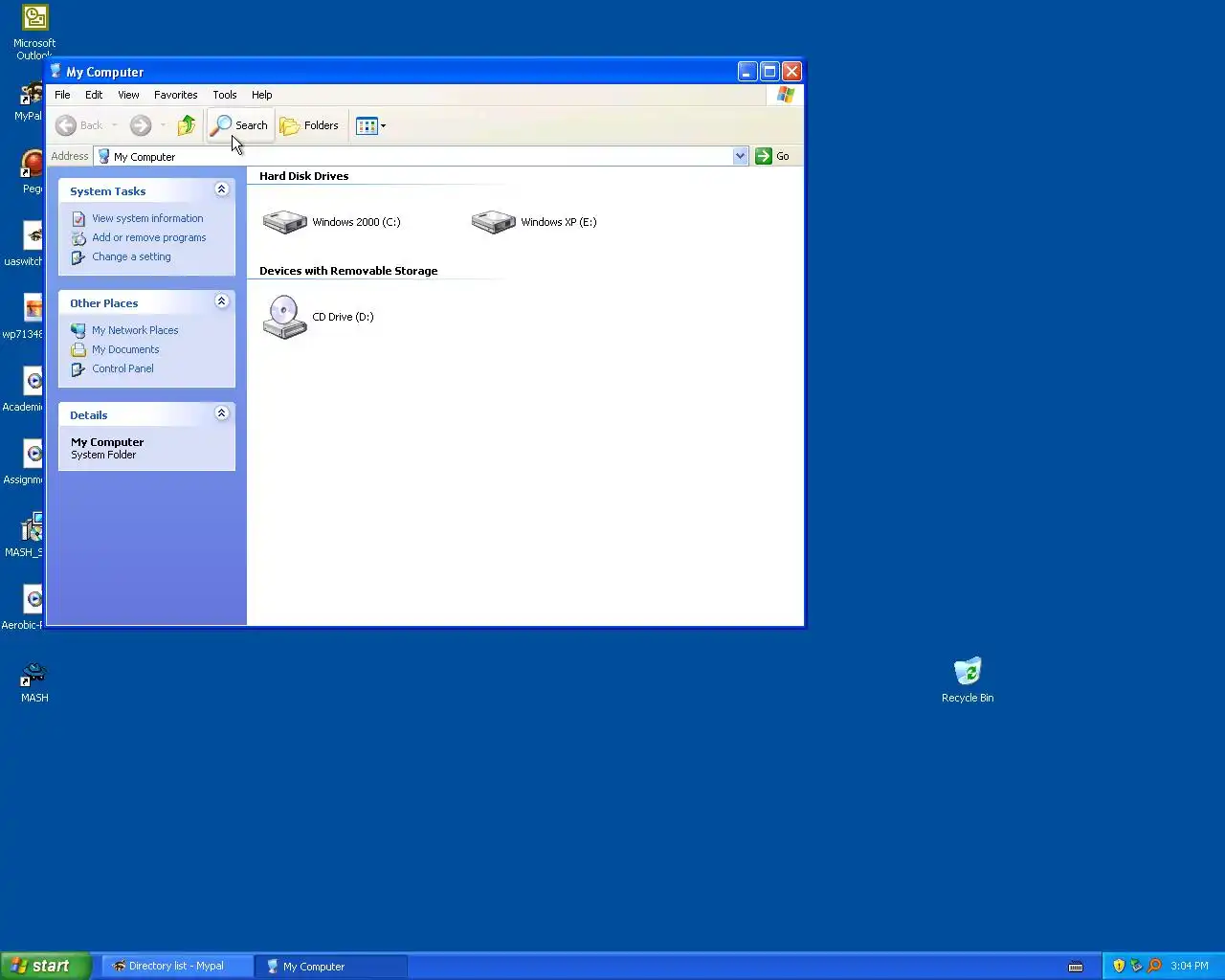Click Change a setting link
This screenshot has width=1225, height=980.
click(131, 256)
